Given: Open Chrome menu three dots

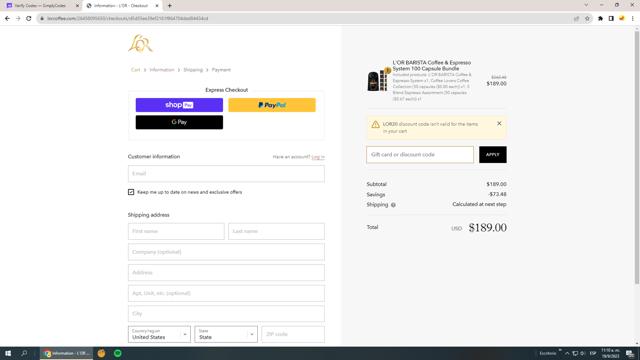Looking at the screenshot, I should [633, 18].
